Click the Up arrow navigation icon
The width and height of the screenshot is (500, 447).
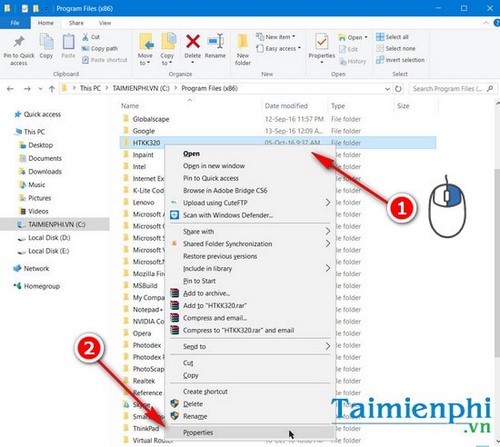click(x=52, y=89)
